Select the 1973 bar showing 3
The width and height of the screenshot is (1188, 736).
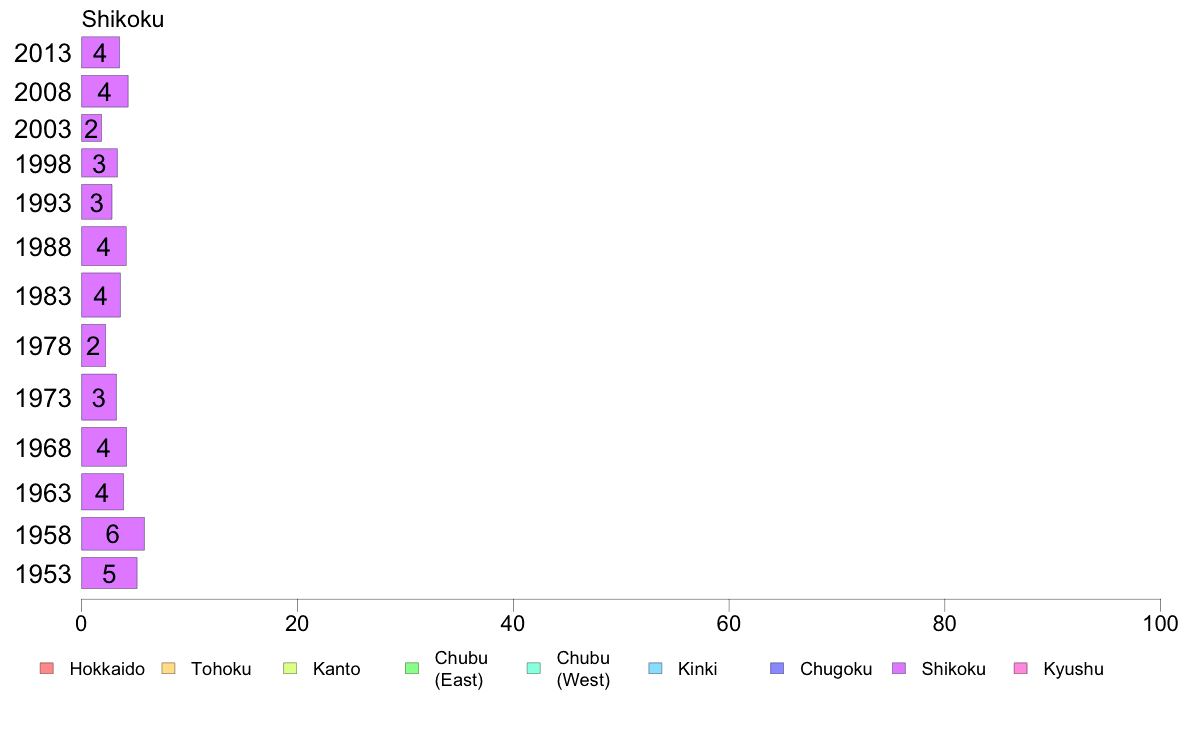point(99,397)
